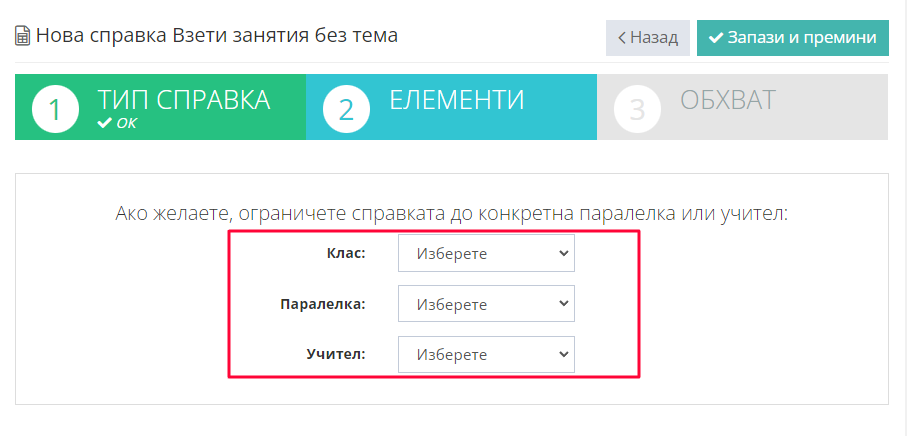Viewport: 907px width, 436px height.
Task: Click the OK checkmark under ТИП СПРАВКА
Action: 104,123
